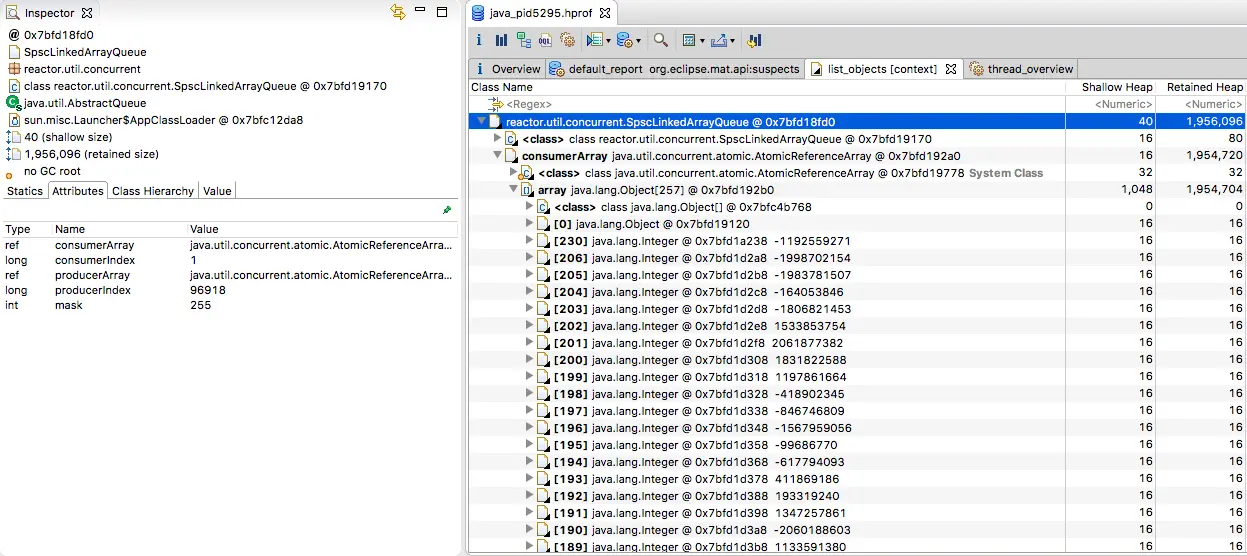1247x556 pixels.
Task: Switch to the Value tab
Action: coord(217,191)
